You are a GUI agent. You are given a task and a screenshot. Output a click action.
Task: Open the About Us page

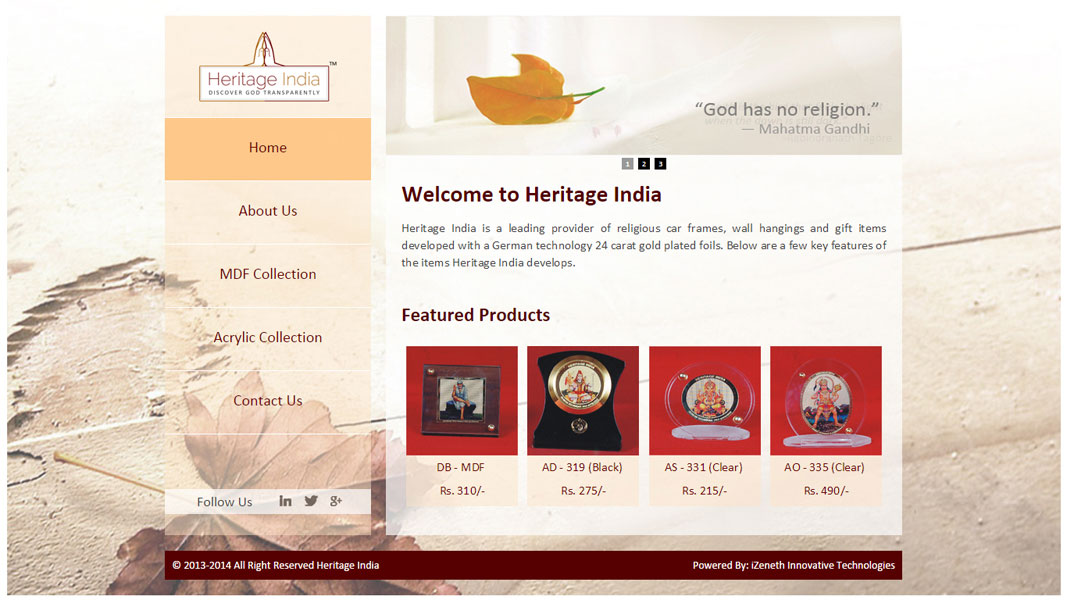267,212
